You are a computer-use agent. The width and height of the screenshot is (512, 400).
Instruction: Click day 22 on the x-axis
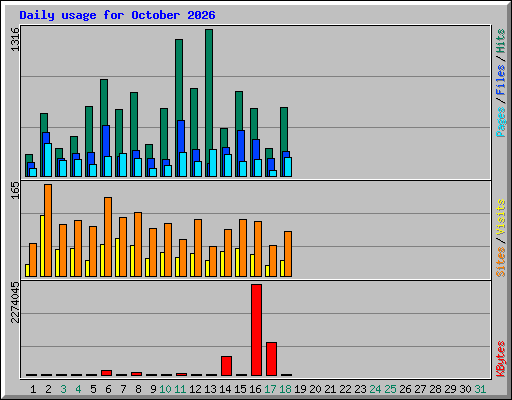coord(345,389)
